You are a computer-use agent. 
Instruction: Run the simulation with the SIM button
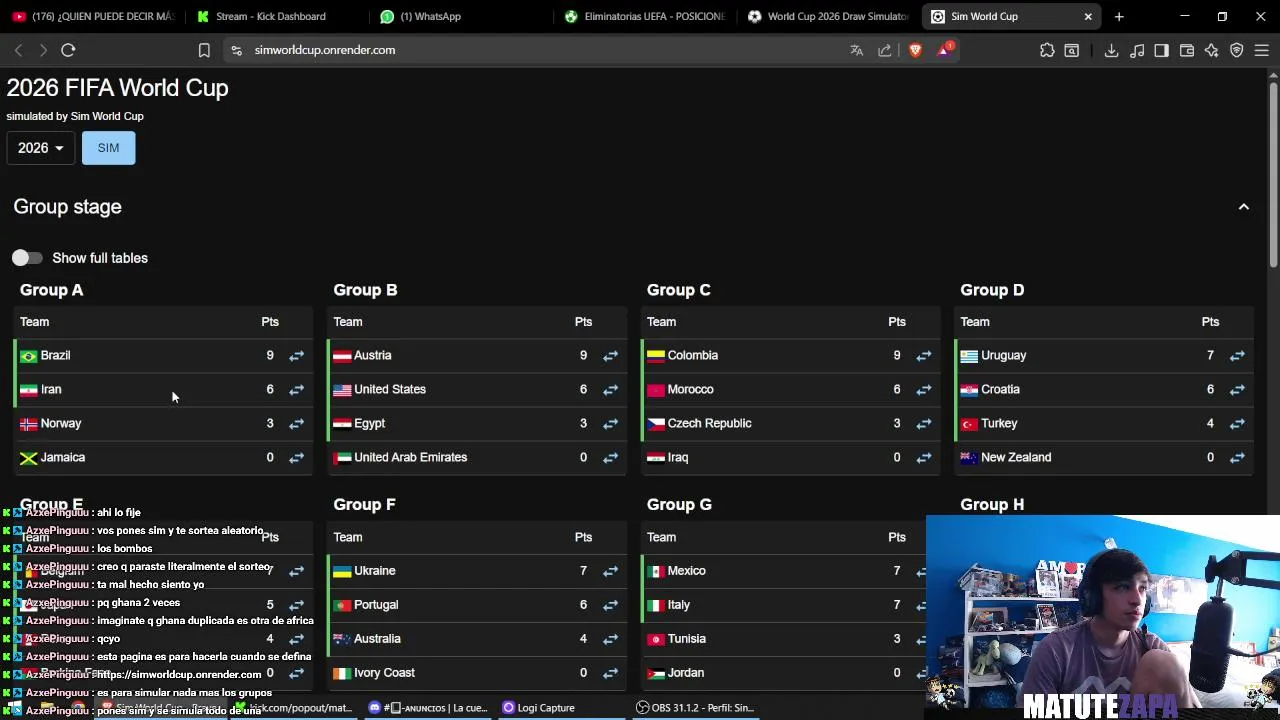[x=108, y=148]
